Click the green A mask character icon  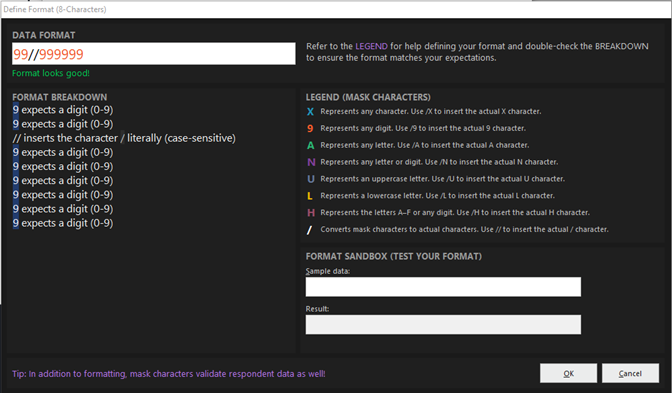(x=310, y=145)
